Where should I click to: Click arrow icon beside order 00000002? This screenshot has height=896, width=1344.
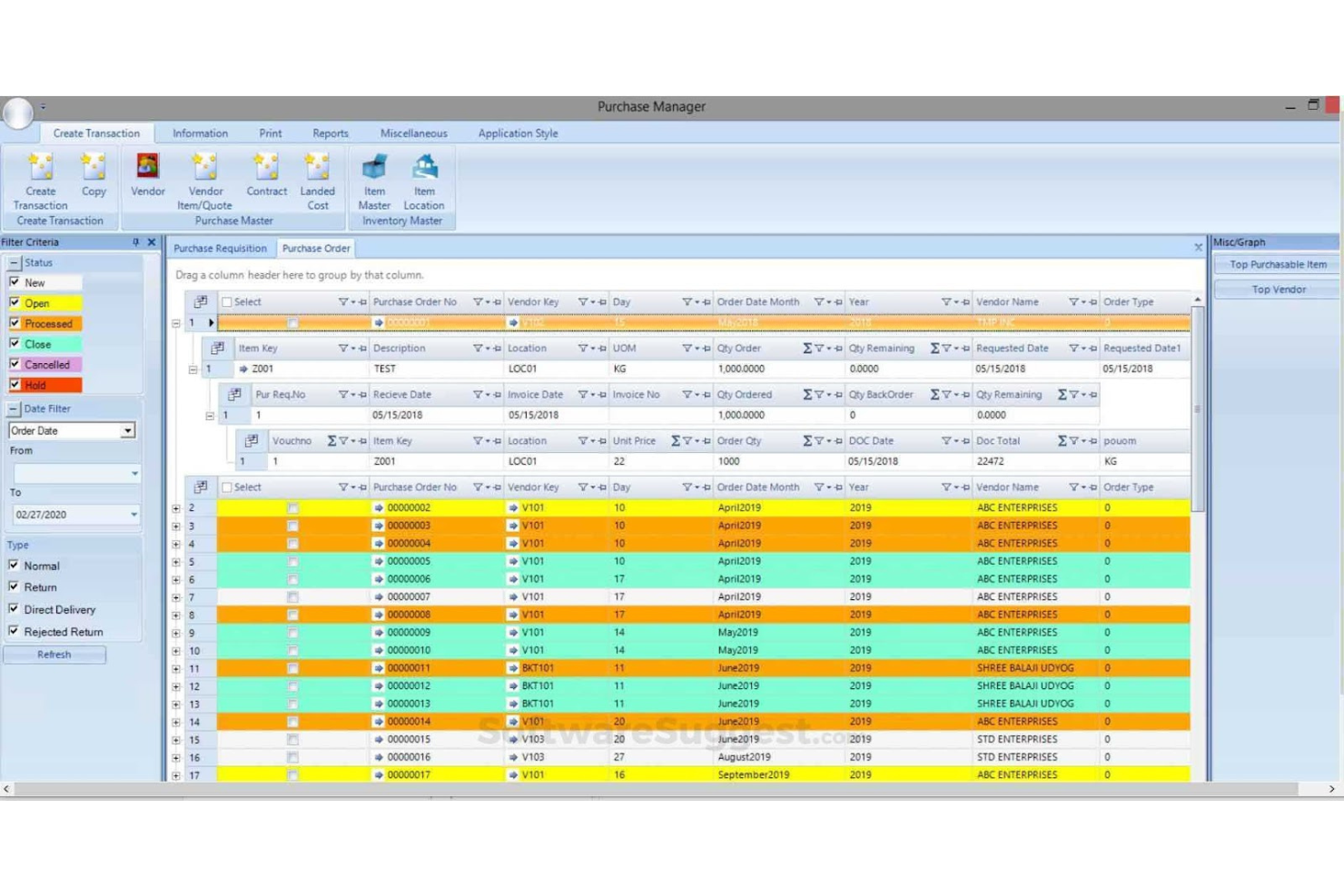point(379,508)
